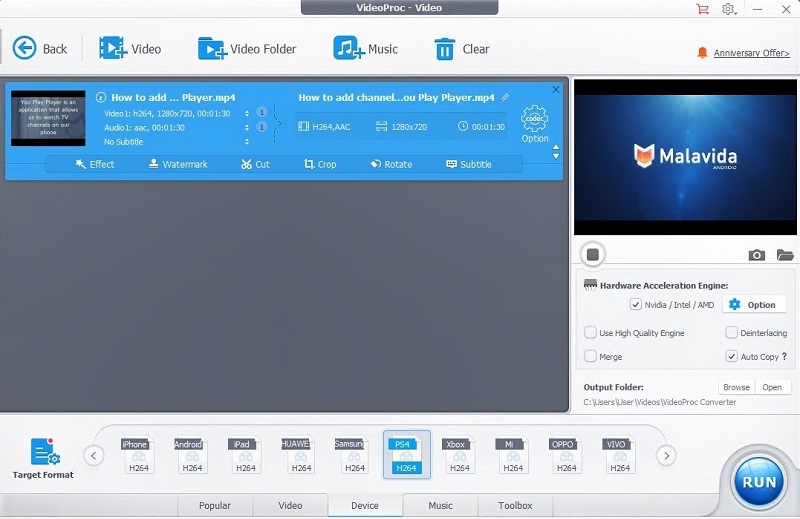Screen dimensions: 800x519
Task: Select the VIVO H264 format
Action: pos(620,455)
